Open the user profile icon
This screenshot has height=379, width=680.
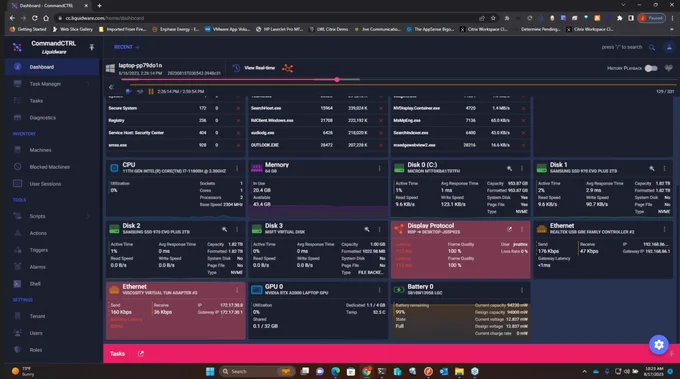click(x=669, y=47)
